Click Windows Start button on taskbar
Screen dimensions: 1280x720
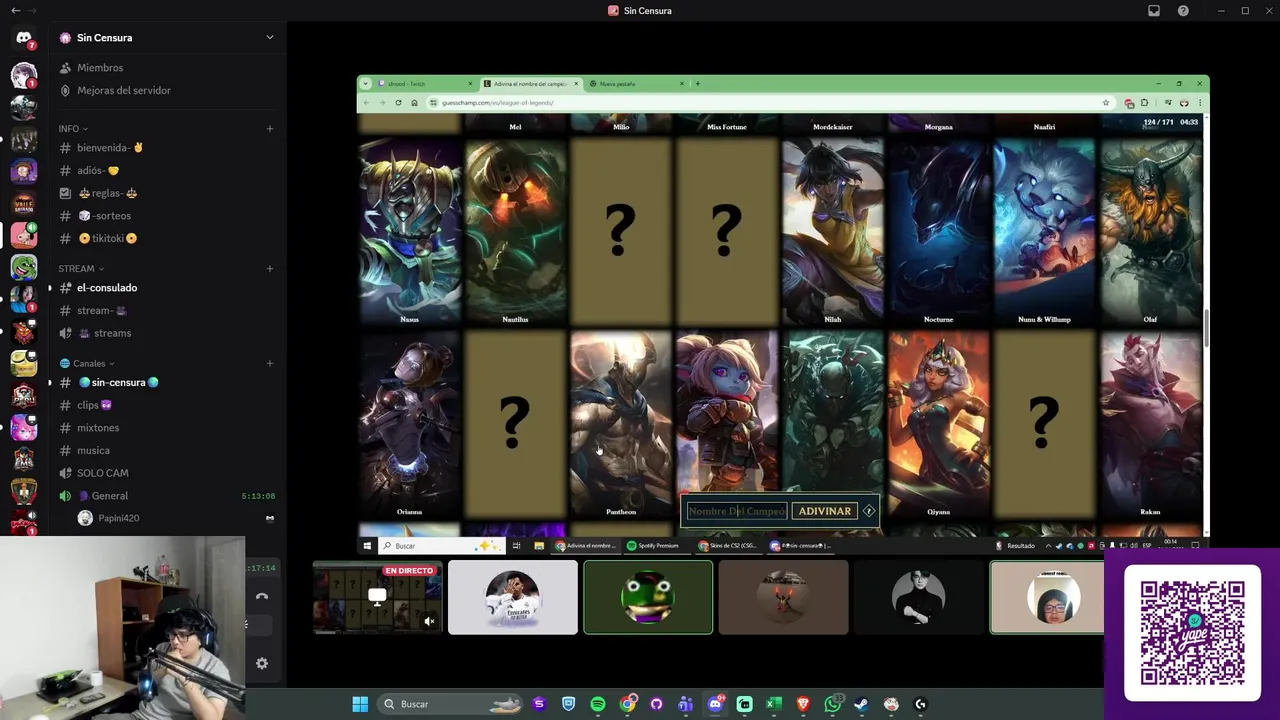pos(360,704)
